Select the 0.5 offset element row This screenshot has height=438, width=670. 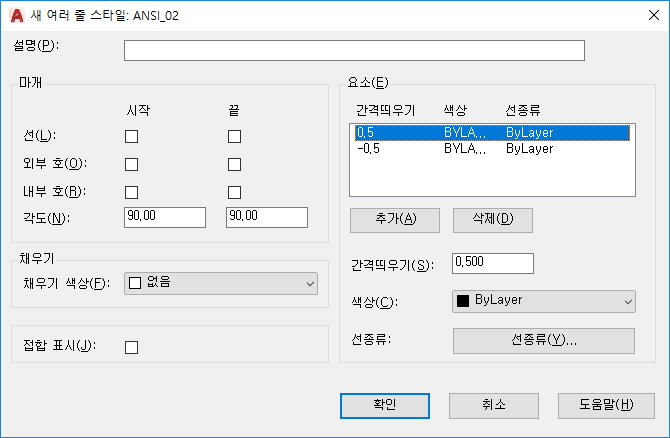tap(492, 133)
